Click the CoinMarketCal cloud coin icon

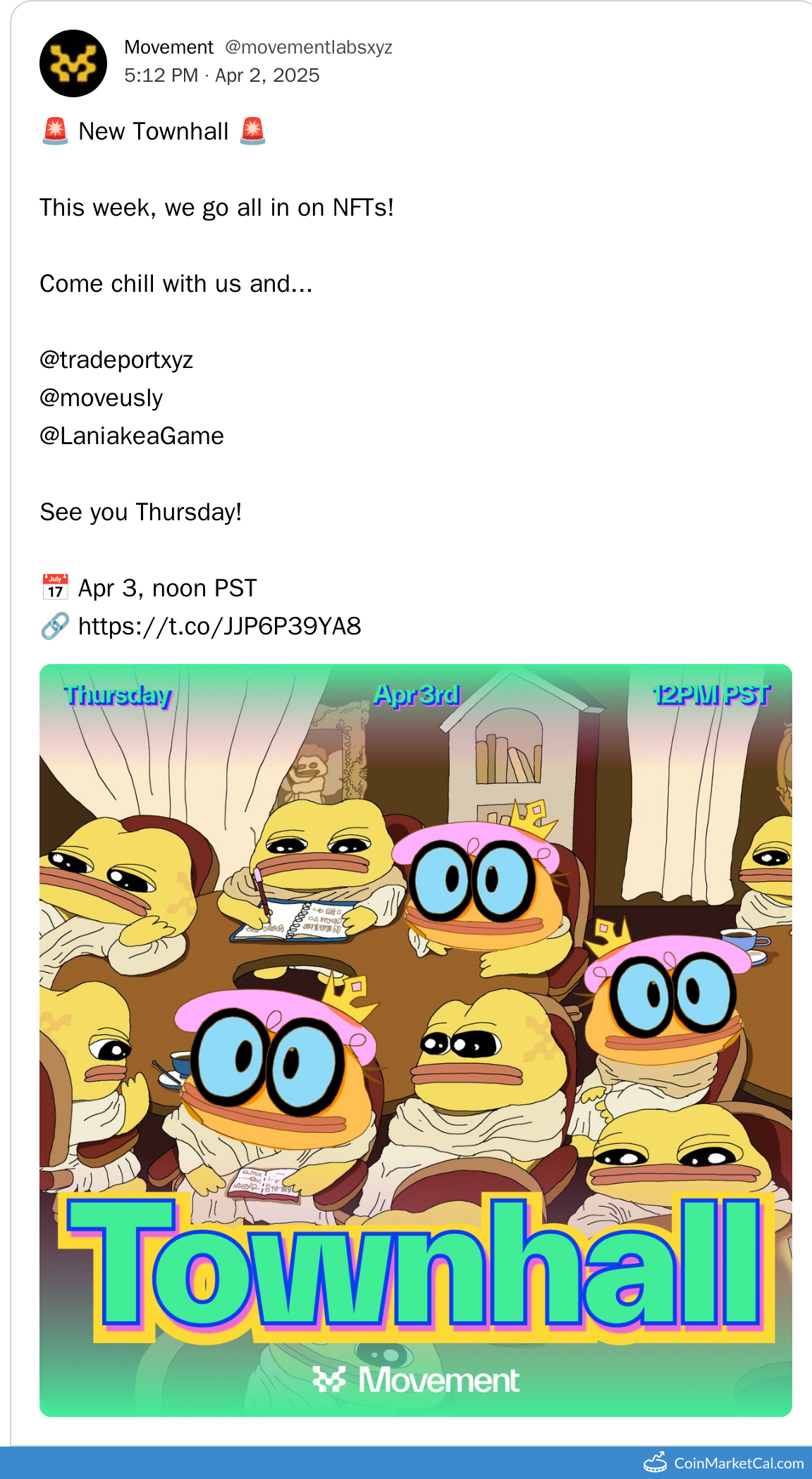tap(656, 1462)
